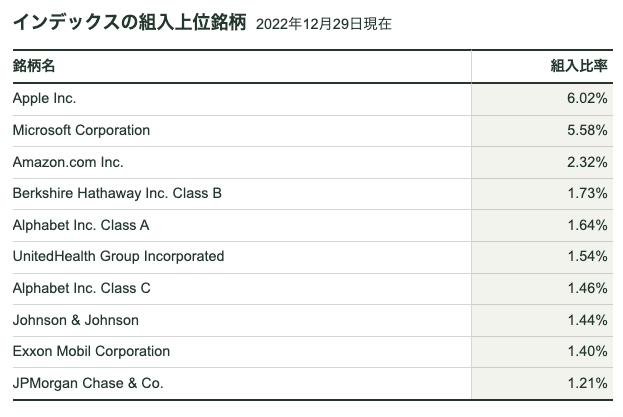The image size is (623, 417).
Task: Click the 6.02% value for Apple
Action: point(587,98)
